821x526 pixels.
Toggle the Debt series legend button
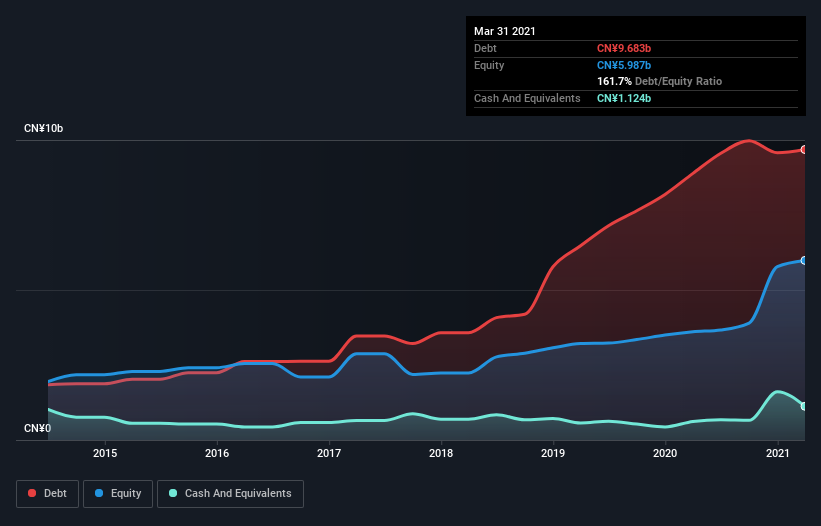pos(48,494)
